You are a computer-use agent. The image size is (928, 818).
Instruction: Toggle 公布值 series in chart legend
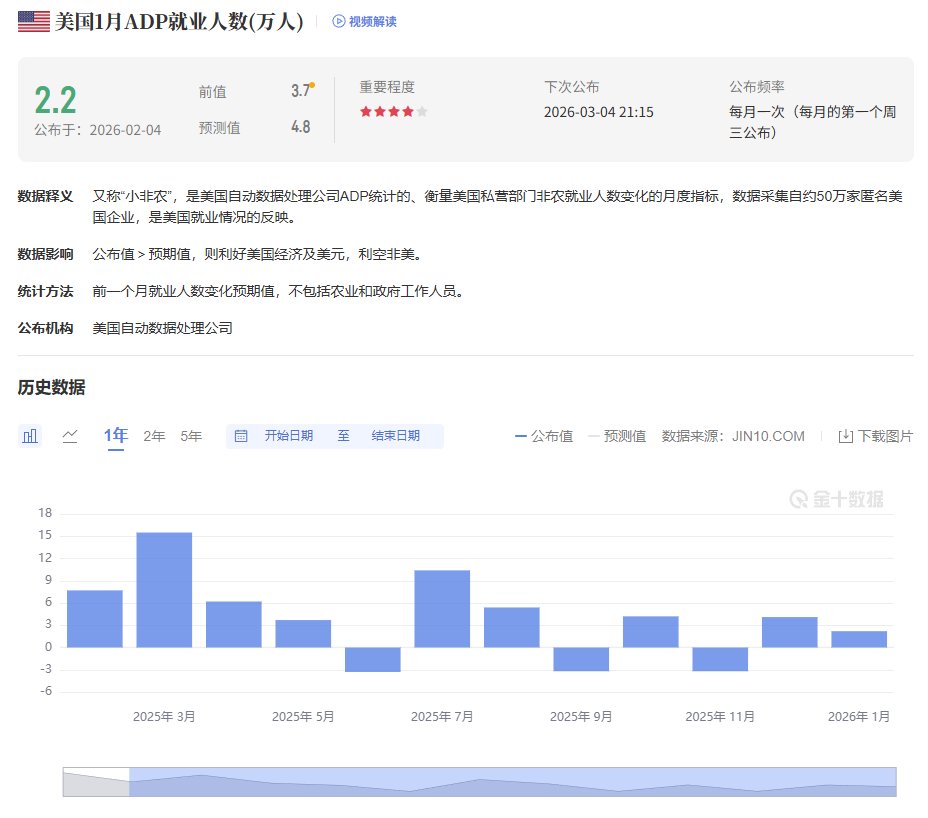544,436
